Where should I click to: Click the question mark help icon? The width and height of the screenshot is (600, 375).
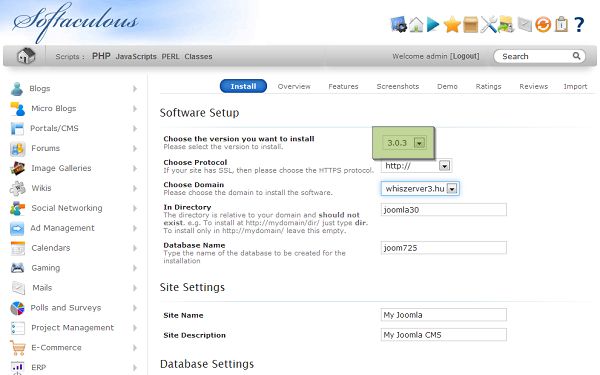pyautogui.click(x=579, y=24)
